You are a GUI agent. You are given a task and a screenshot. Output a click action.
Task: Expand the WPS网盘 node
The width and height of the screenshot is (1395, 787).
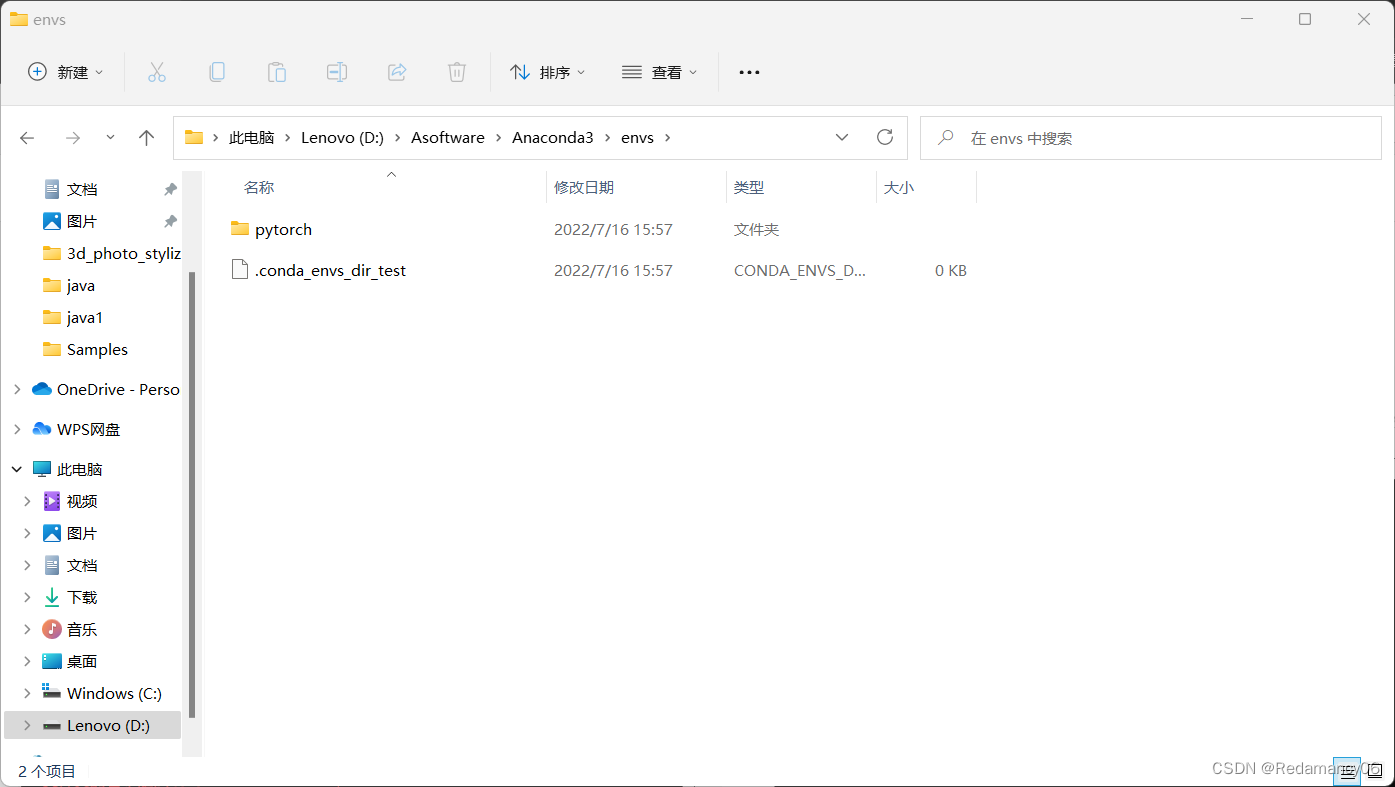click(x=17, y=429)
